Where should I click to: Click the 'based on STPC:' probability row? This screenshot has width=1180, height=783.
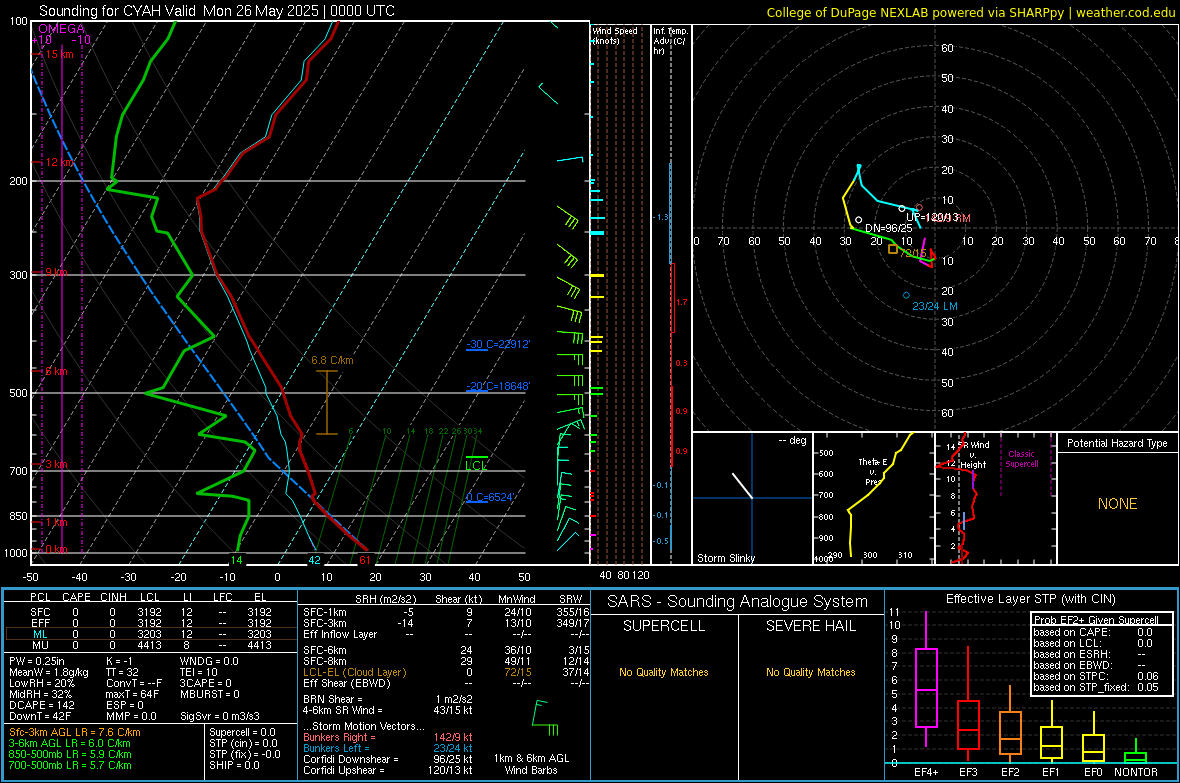(x=1096, y=676)
